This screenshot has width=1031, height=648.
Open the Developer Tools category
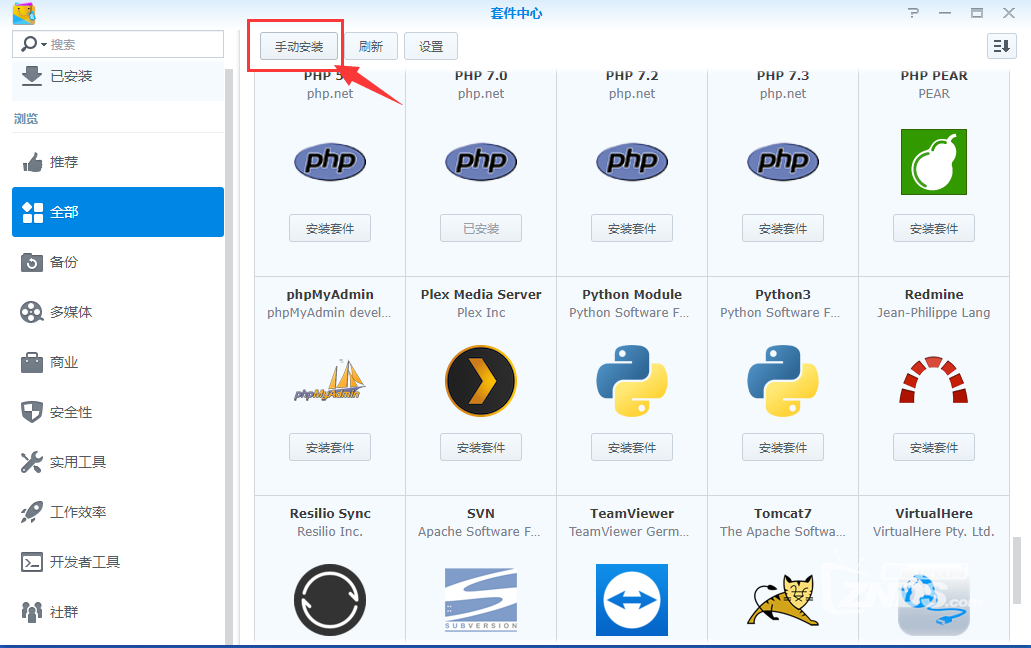pyautogui.click(x=118, y=562)
